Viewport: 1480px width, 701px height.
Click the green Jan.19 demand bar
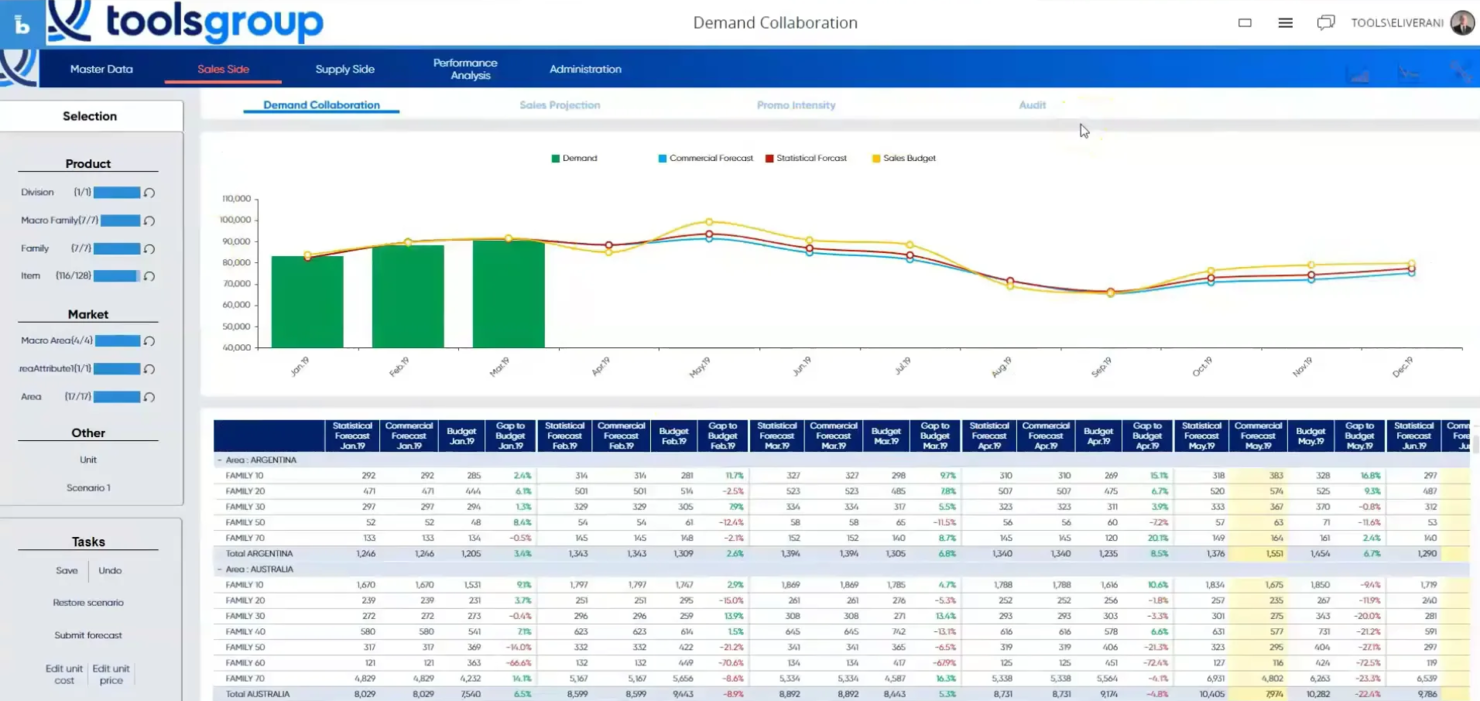click(x=307, y=302)
